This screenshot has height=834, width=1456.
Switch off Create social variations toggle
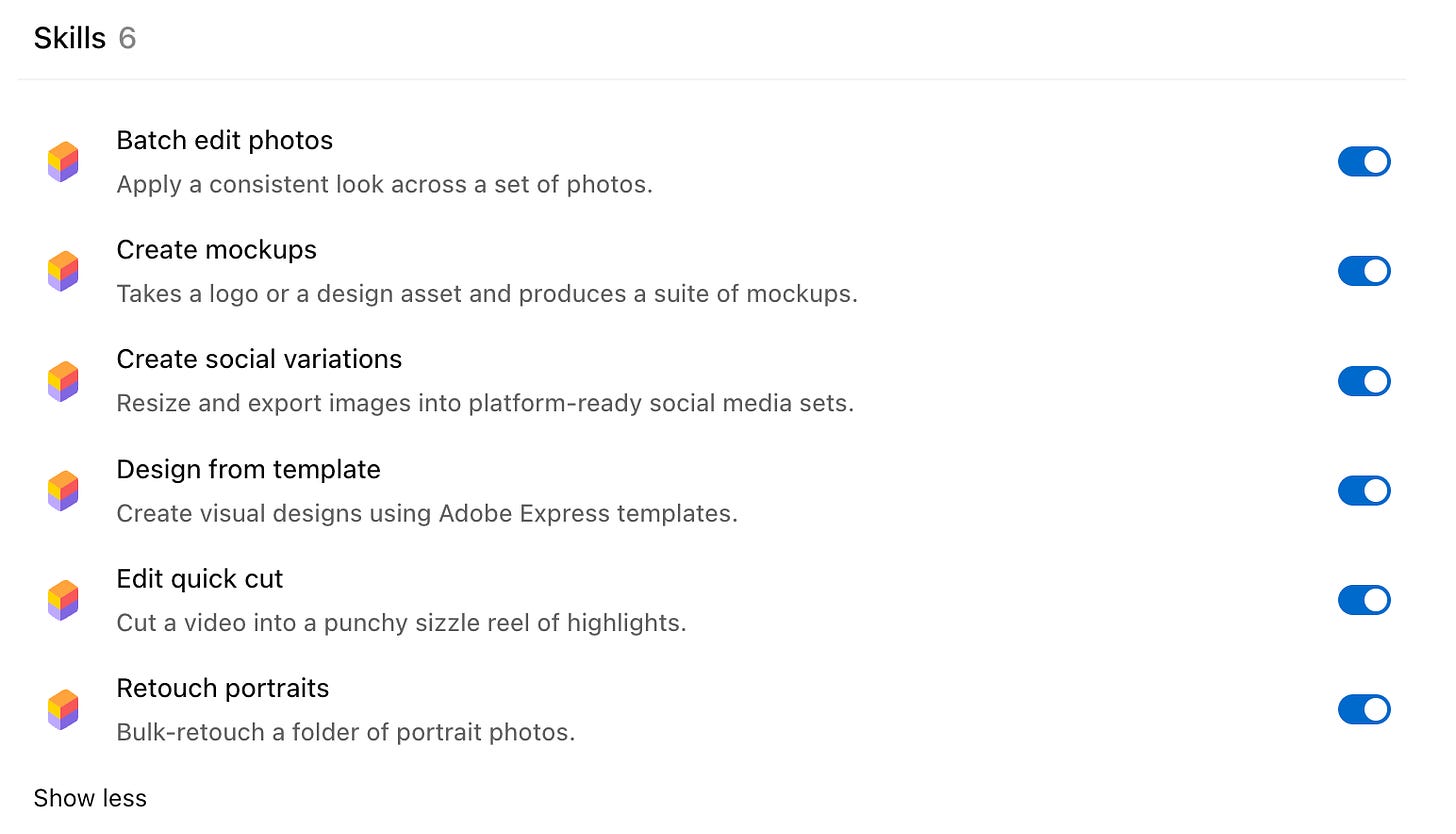1364,381
